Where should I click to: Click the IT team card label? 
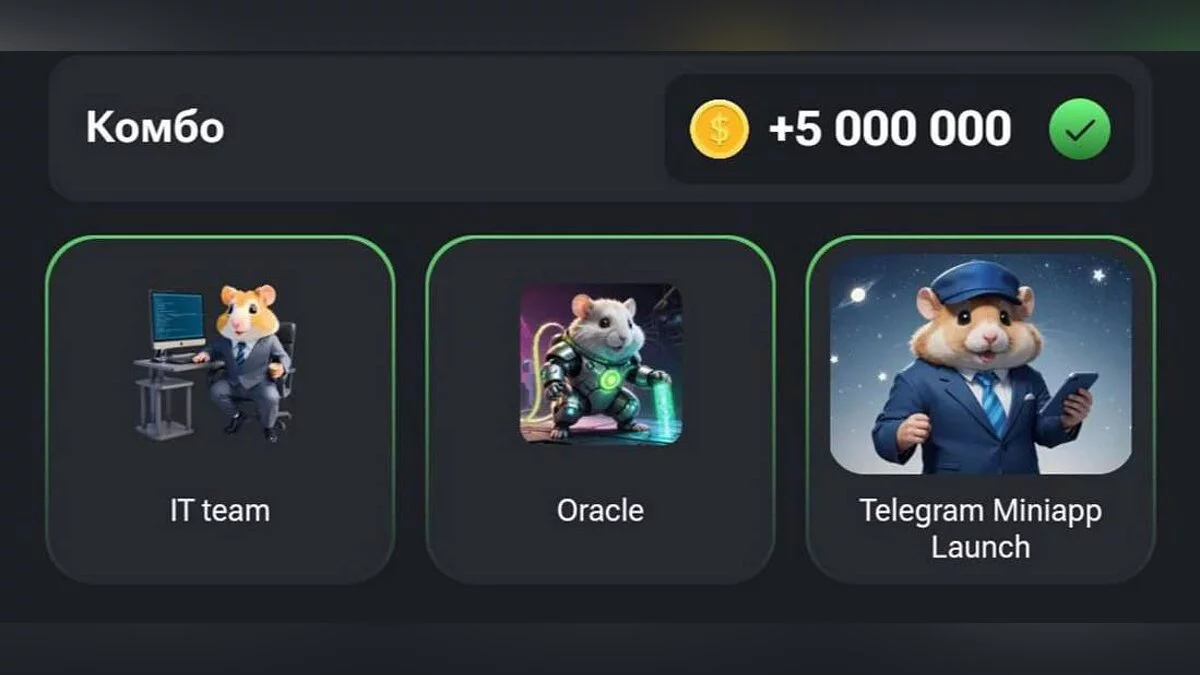220,510
